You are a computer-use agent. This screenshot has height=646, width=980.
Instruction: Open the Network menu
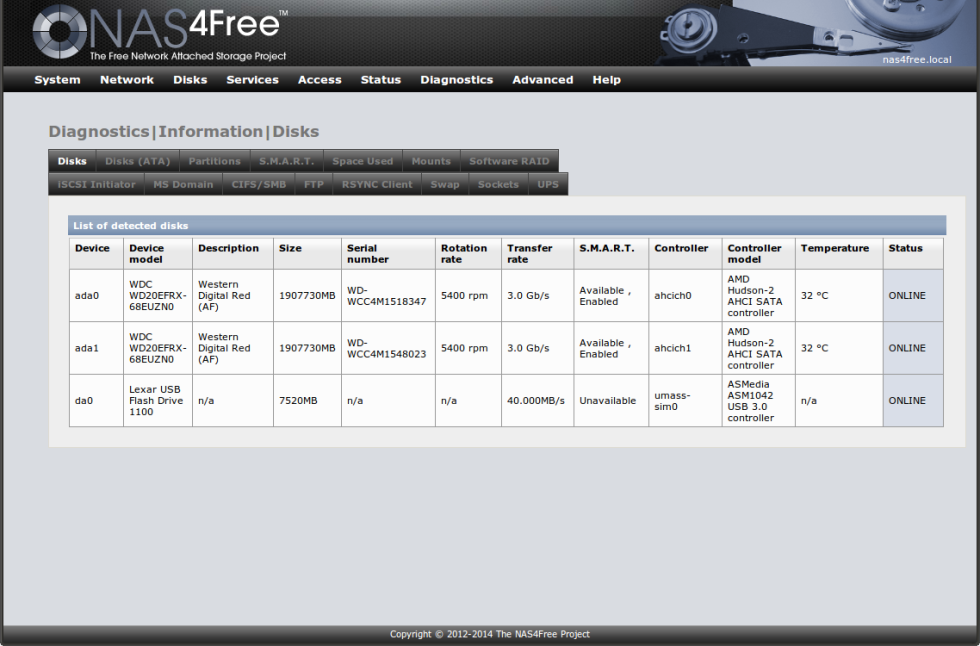126,80
